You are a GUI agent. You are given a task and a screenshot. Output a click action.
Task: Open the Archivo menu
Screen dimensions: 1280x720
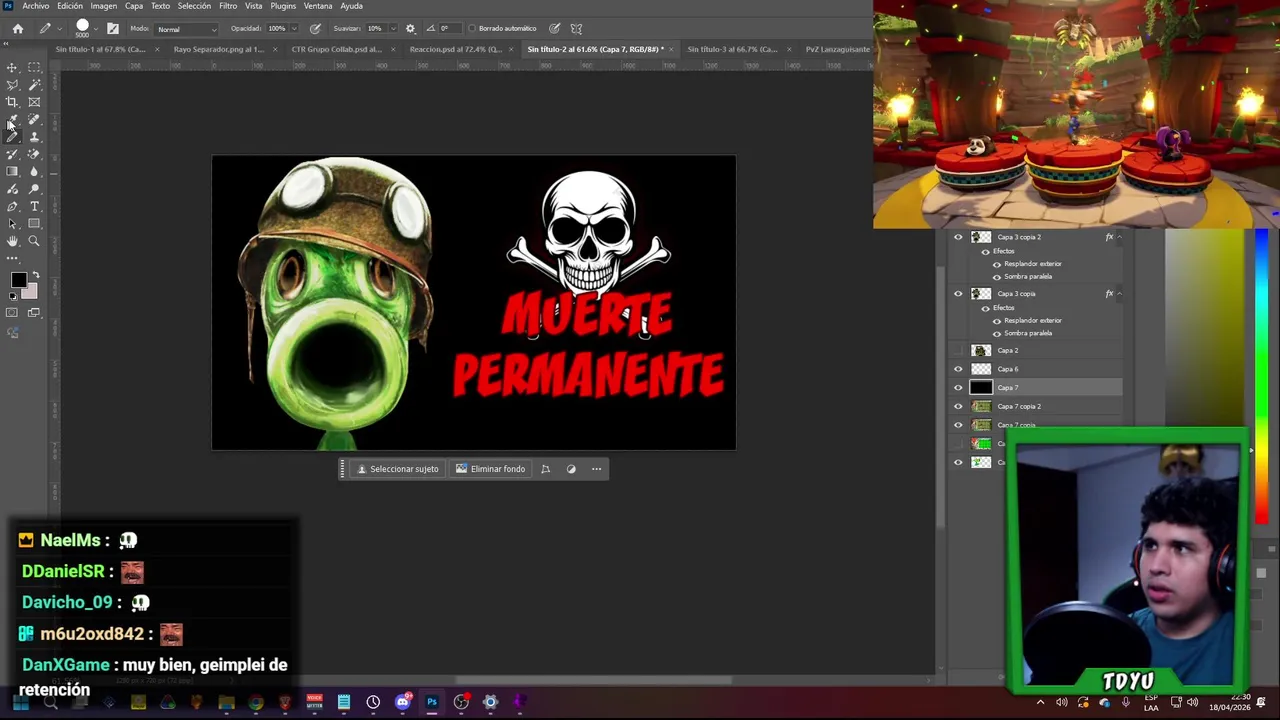pos(36,6)
